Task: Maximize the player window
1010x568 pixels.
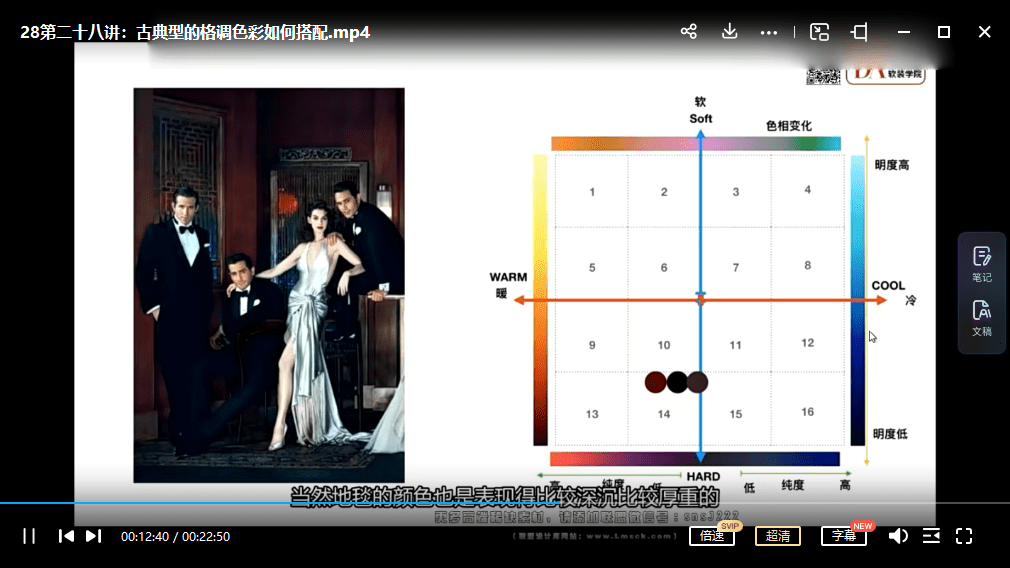Action: pyautogui.click(x=943, y=32)
